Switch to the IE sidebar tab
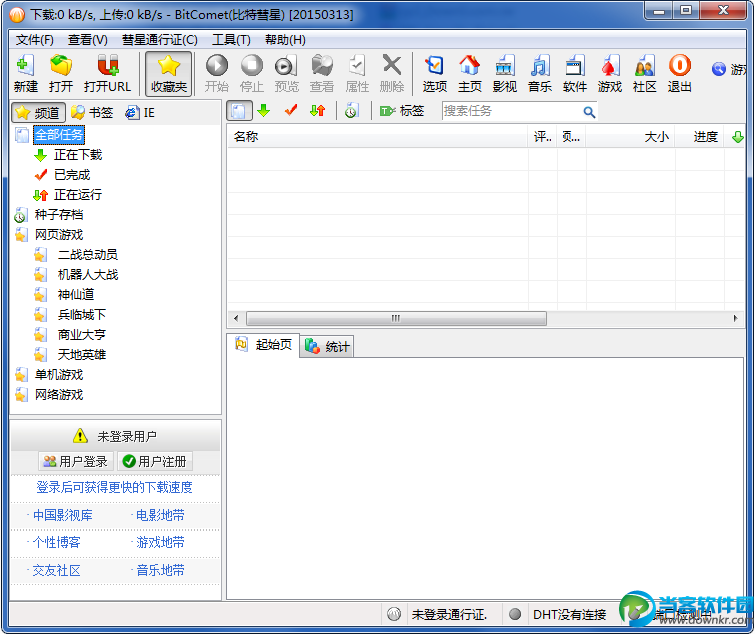 tap(140, 113)
